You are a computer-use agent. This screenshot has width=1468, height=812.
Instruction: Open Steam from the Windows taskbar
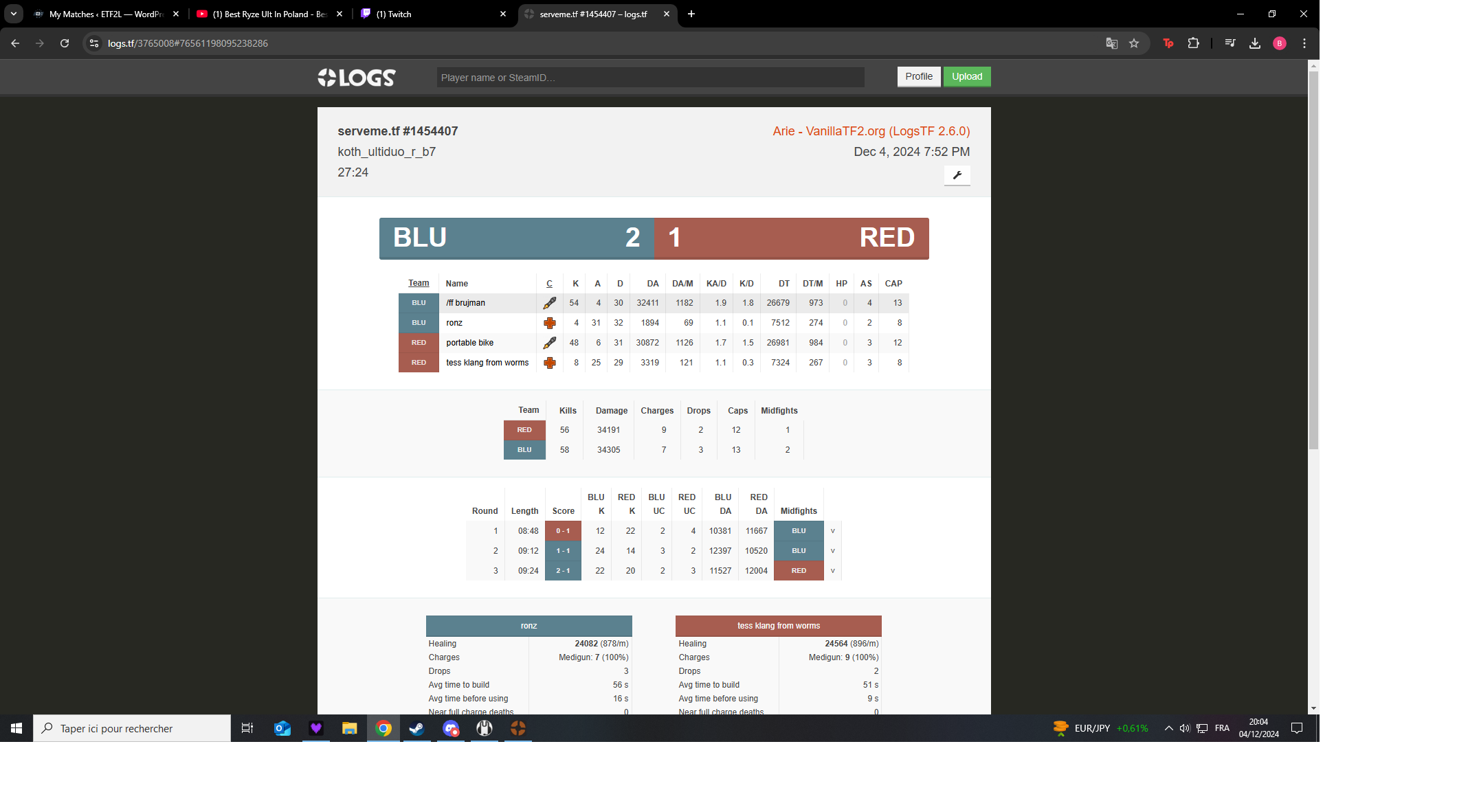pyautogui.click(x=416, y=728)
